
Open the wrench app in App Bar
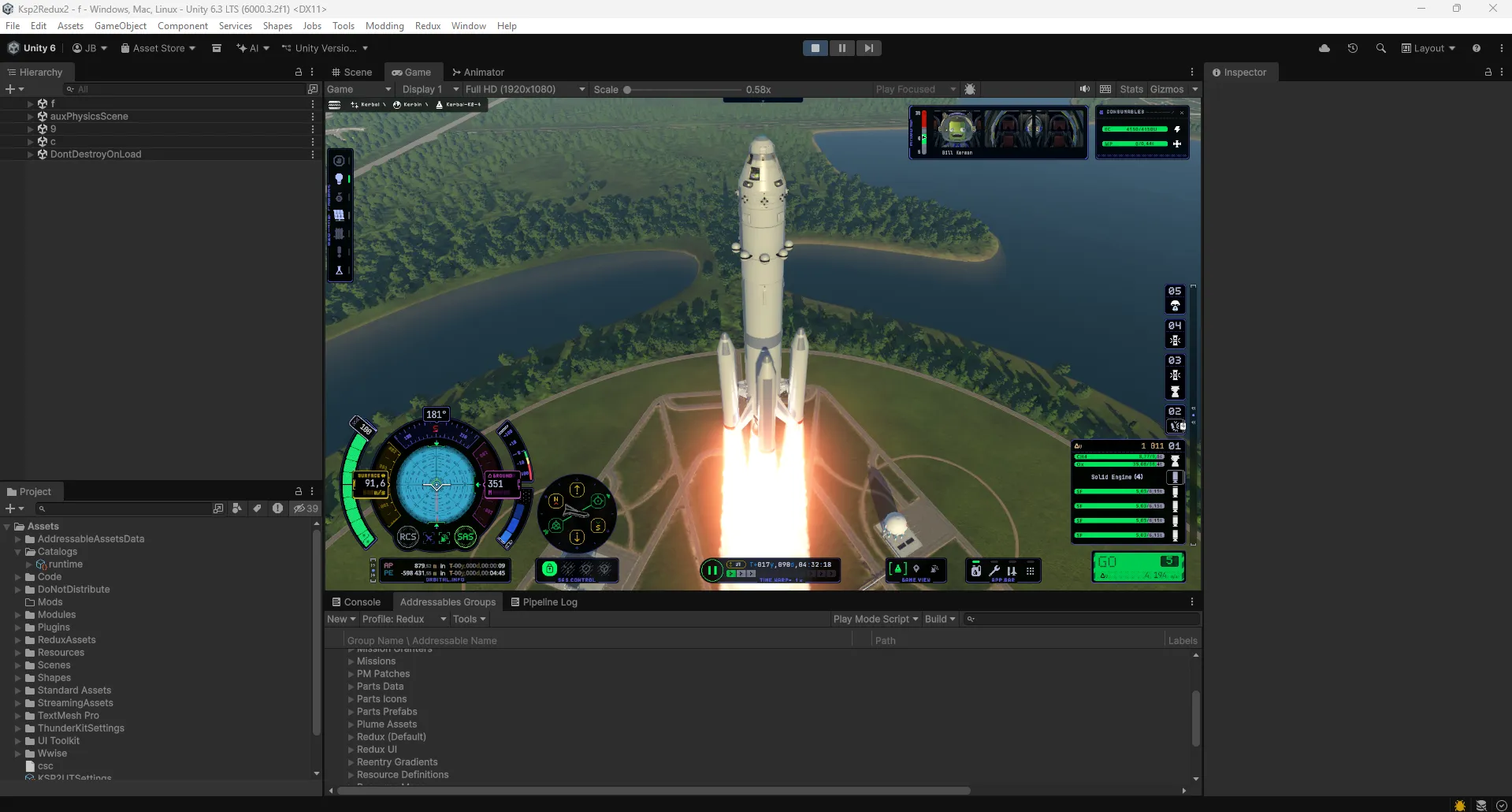[994, 570]
